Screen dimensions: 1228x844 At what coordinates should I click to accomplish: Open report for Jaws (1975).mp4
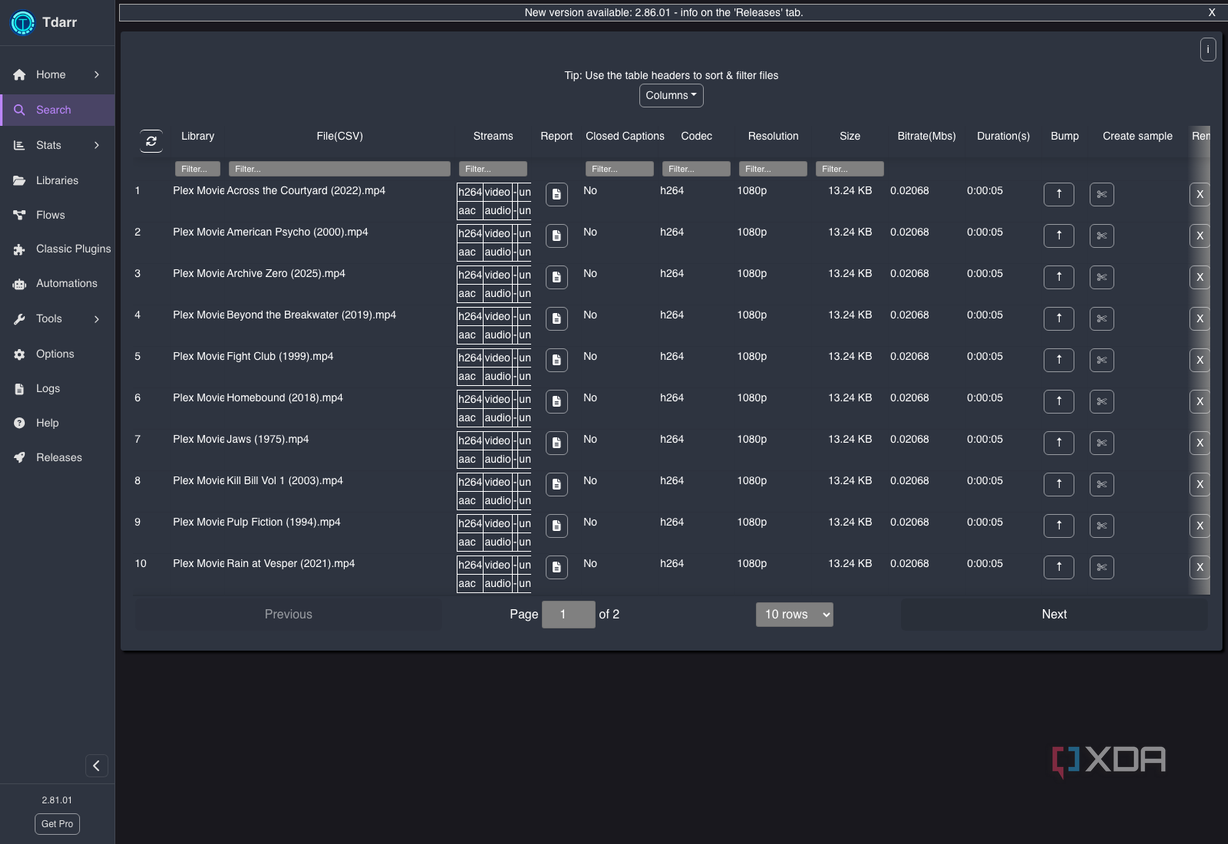tap(557, 443)
